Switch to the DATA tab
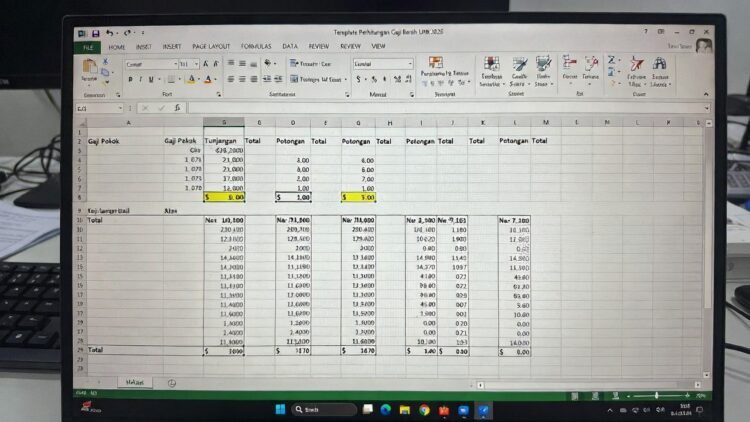This screenshot has width=750, height=422. 290,46
